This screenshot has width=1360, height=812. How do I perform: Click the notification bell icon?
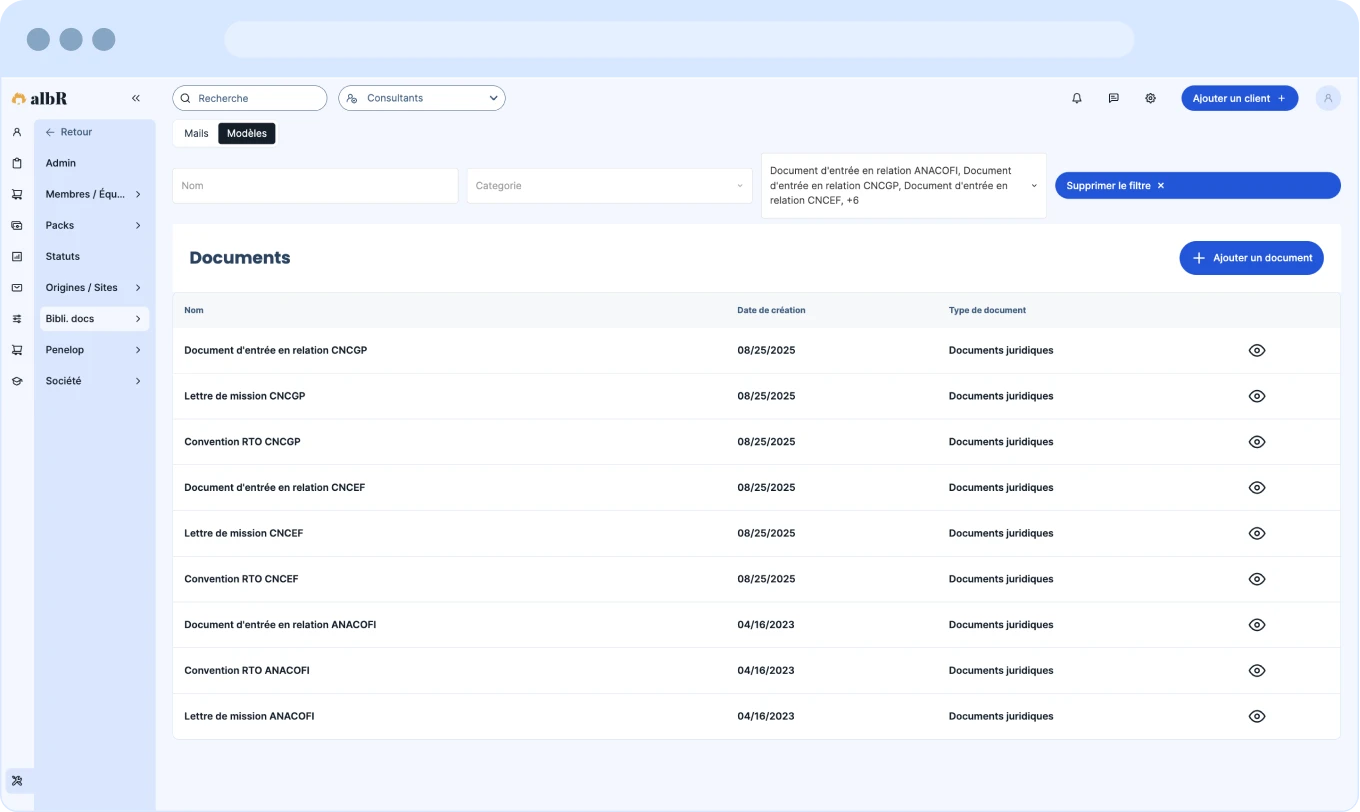pos(1077,98)
